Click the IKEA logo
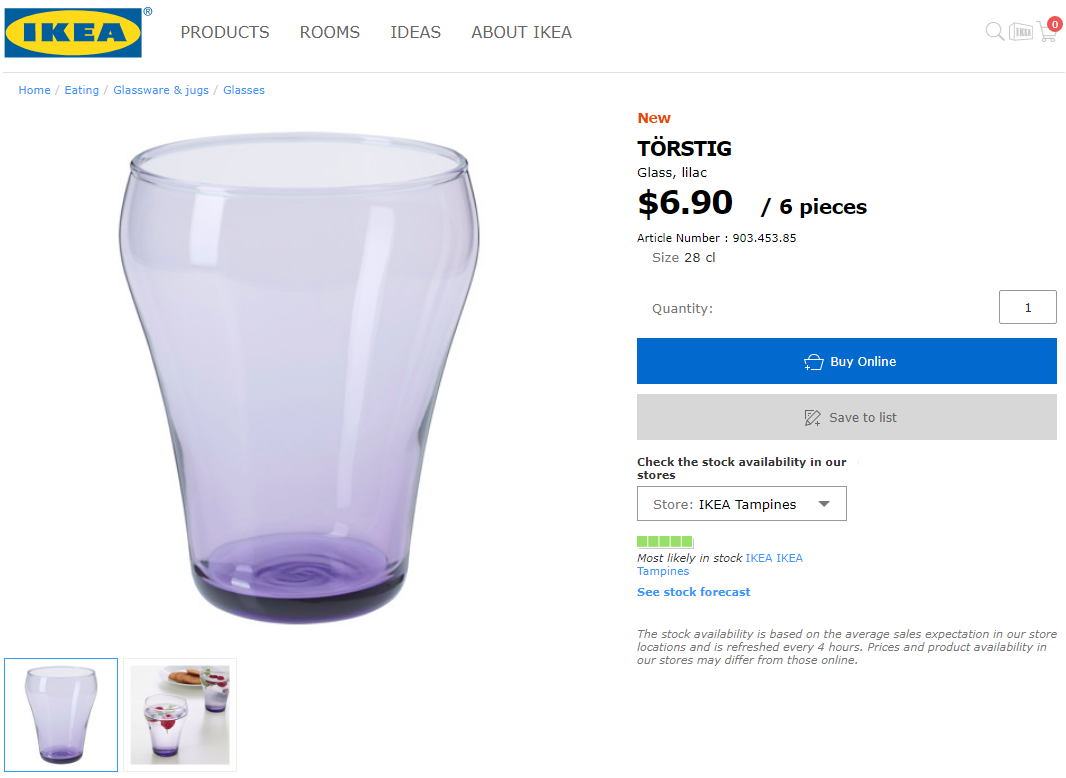This screenshot has width=1066, height=778. (x=74, y=33)
